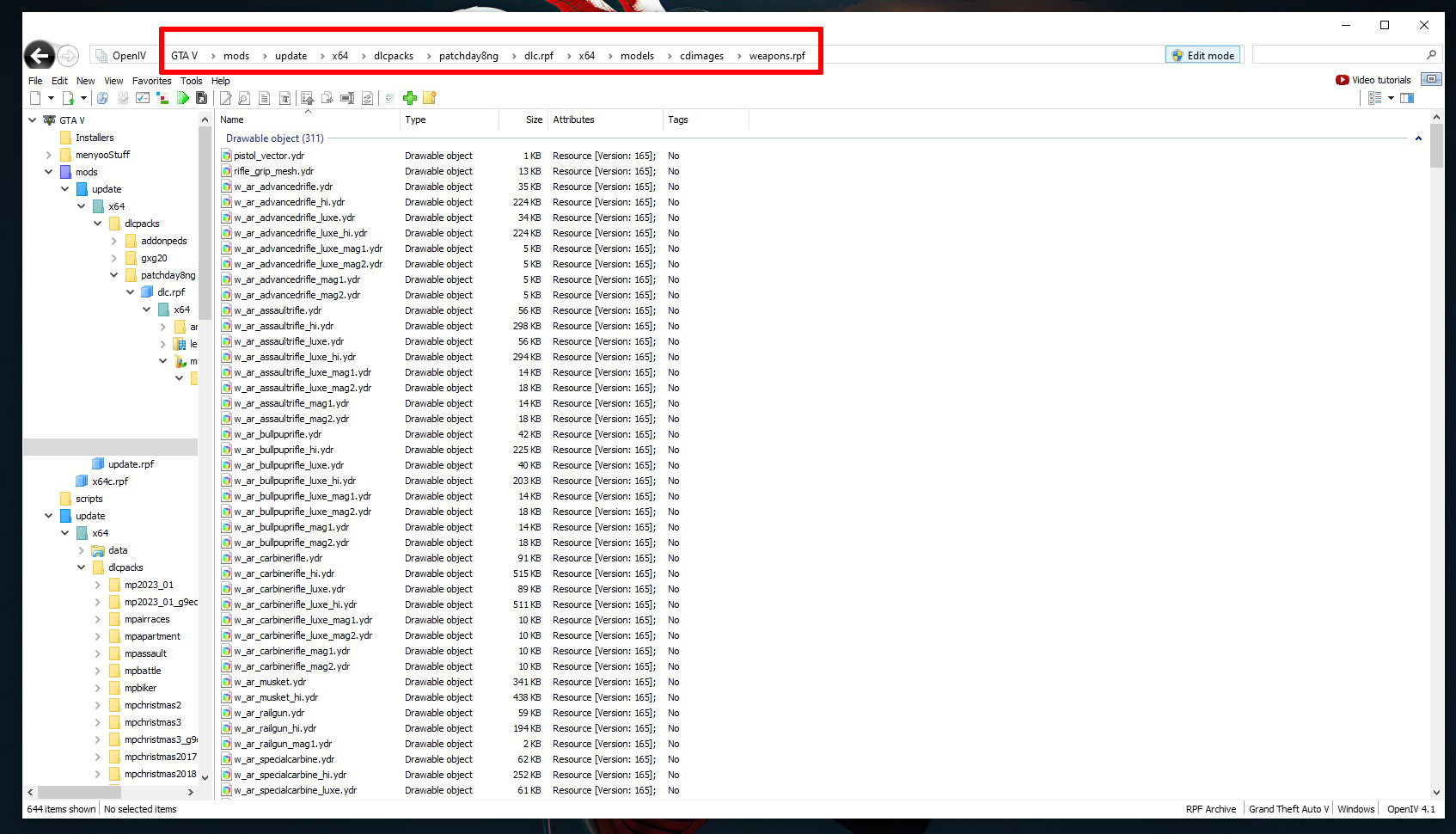Click the green plus add icon

pyautogui.click(x=409, y=98)
